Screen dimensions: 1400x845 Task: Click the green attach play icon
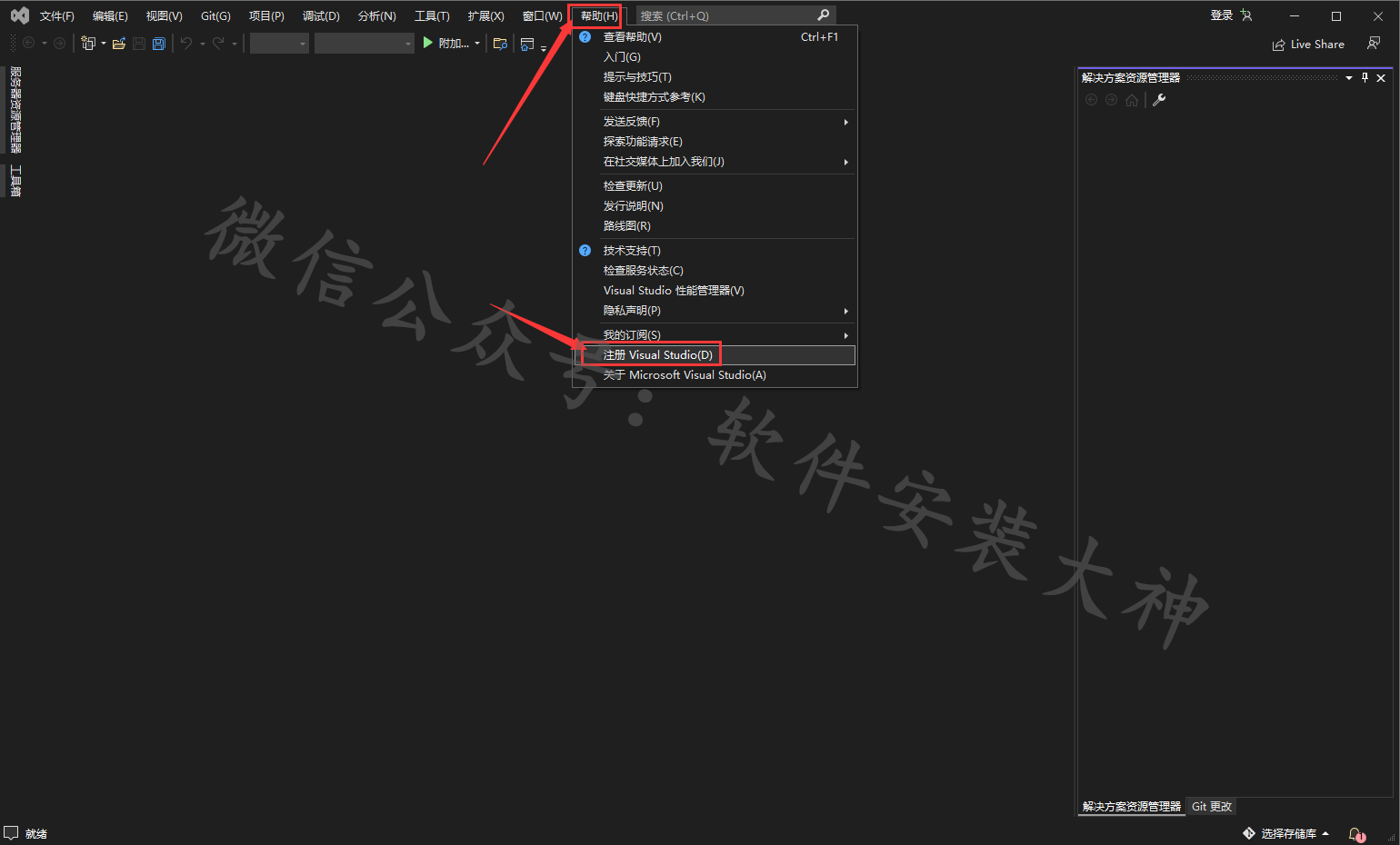(x=428, y=43)
